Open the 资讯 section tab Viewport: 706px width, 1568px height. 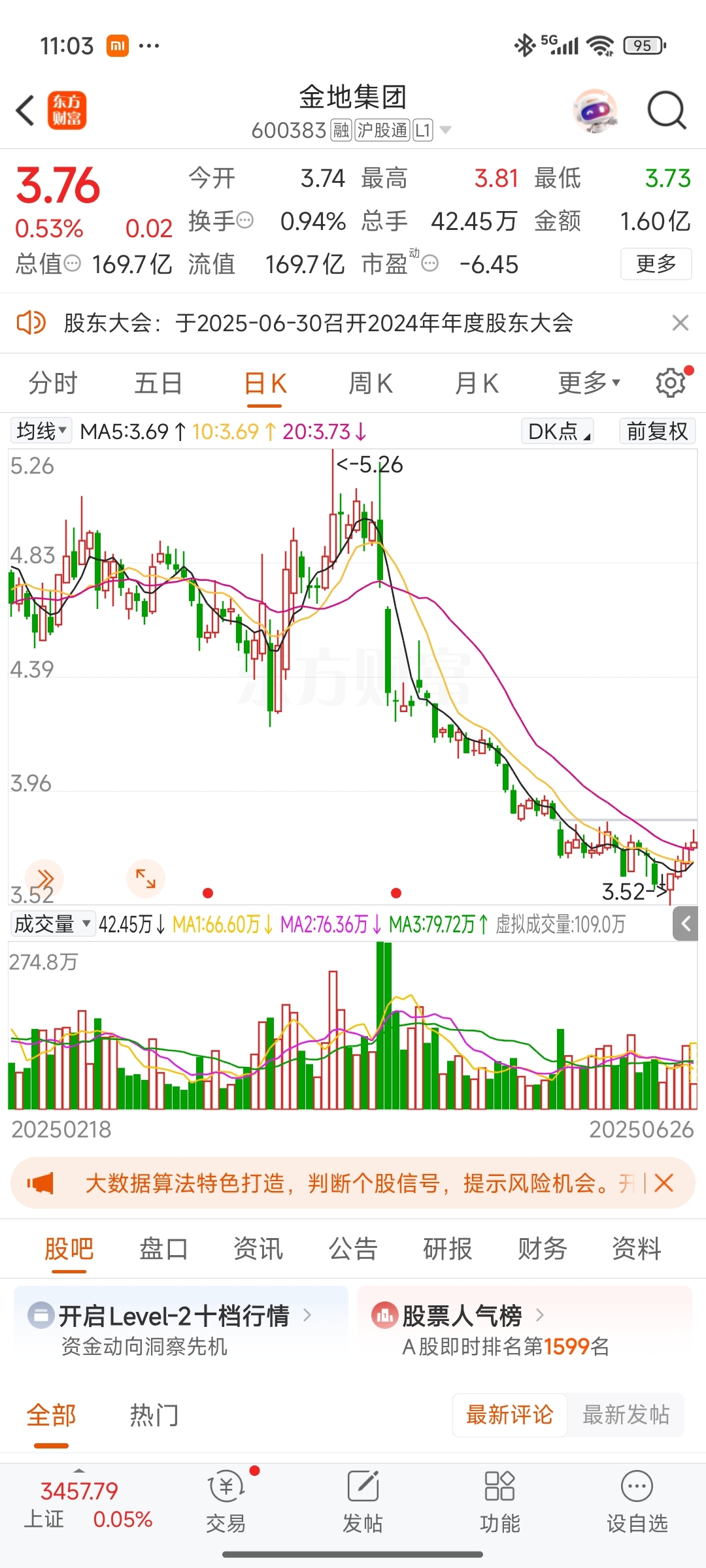(258, 1249)
